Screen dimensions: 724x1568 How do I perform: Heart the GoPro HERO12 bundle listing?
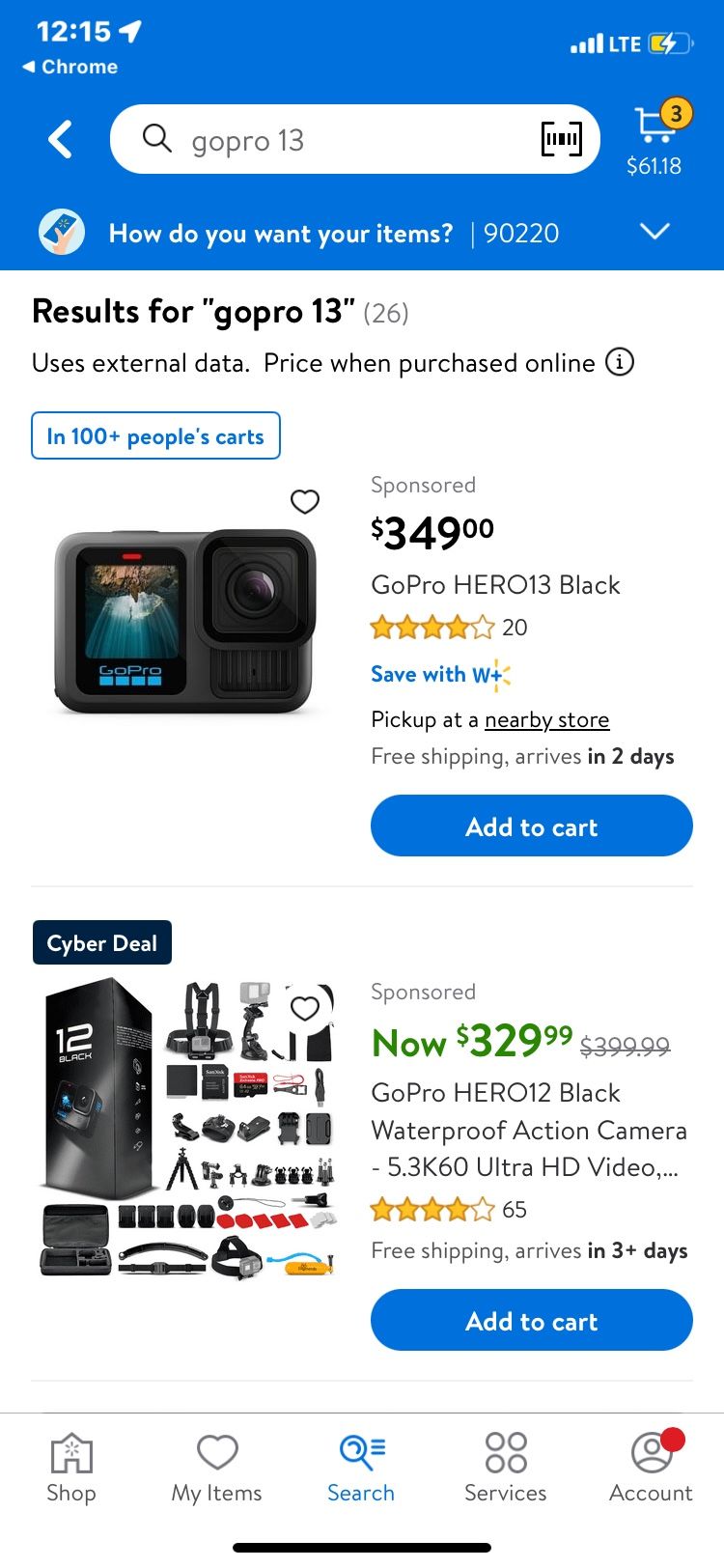305,1007
